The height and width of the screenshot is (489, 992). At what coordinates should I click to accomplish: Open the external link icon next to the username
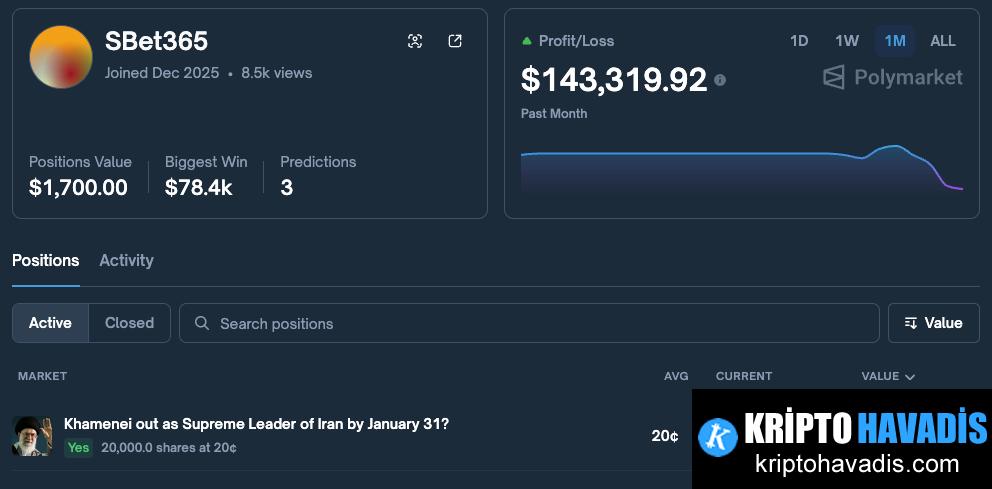[455, 41]
